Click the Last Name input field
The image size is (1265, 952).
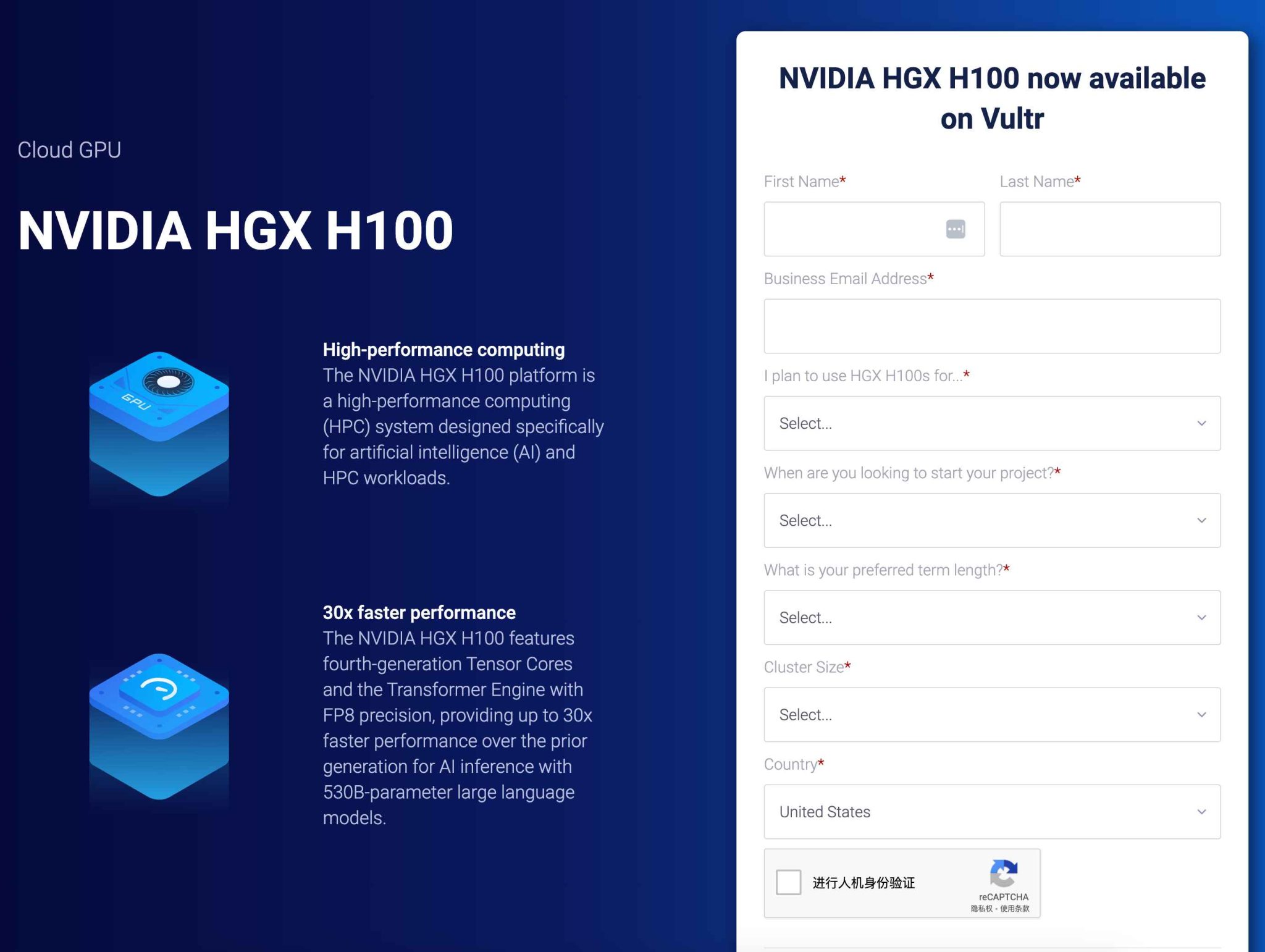[x=1109, y=229]
